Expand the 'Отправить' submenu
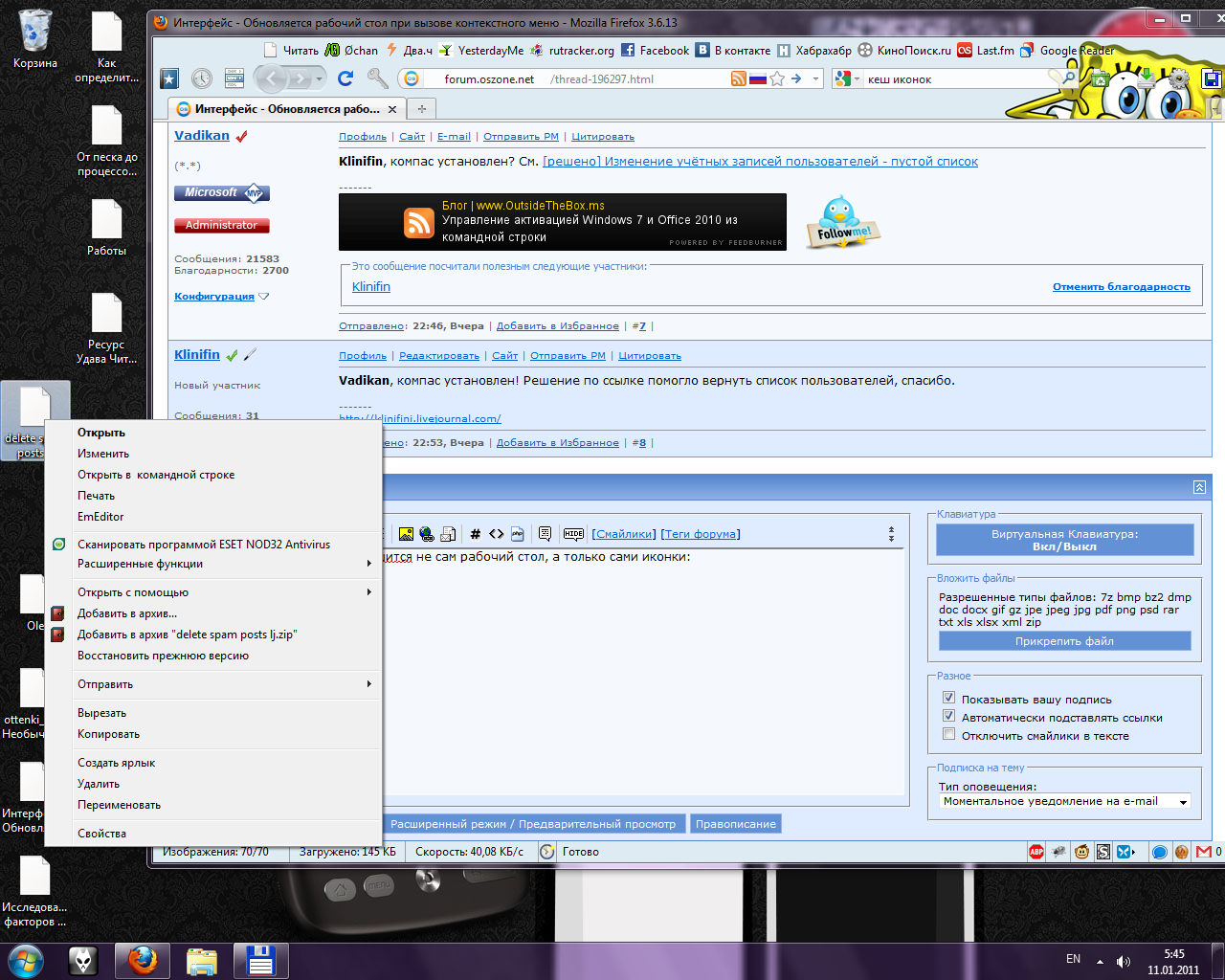 [x=105, y=684]
